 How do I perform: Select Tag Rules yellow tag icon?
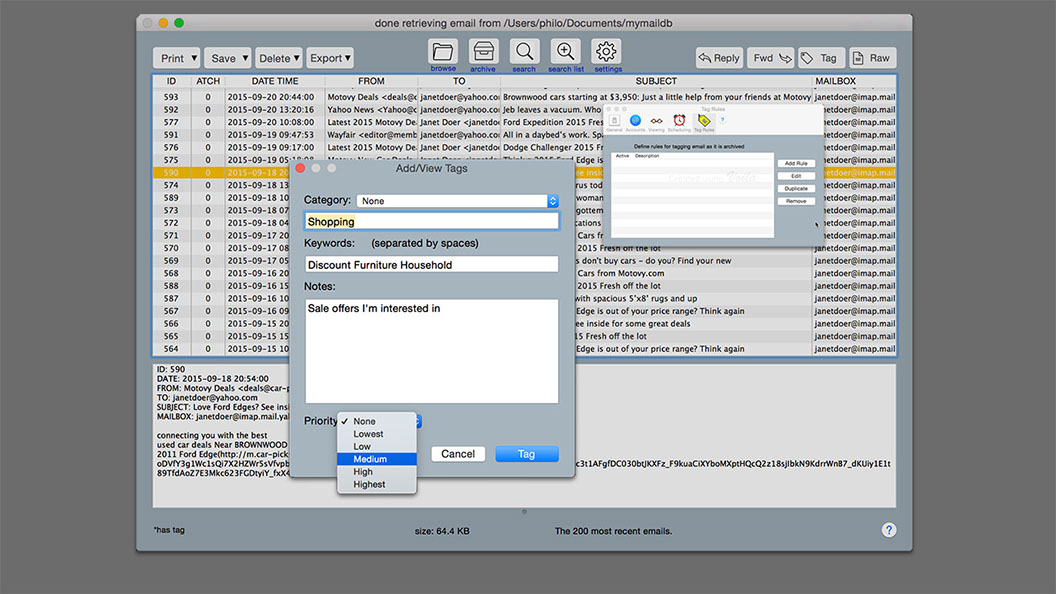pyautogui.click(x=704, y=121)
